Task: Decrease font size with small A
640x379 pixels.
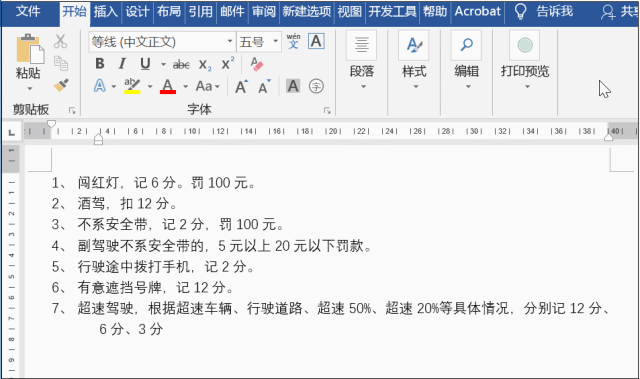Action: (264, 86)
